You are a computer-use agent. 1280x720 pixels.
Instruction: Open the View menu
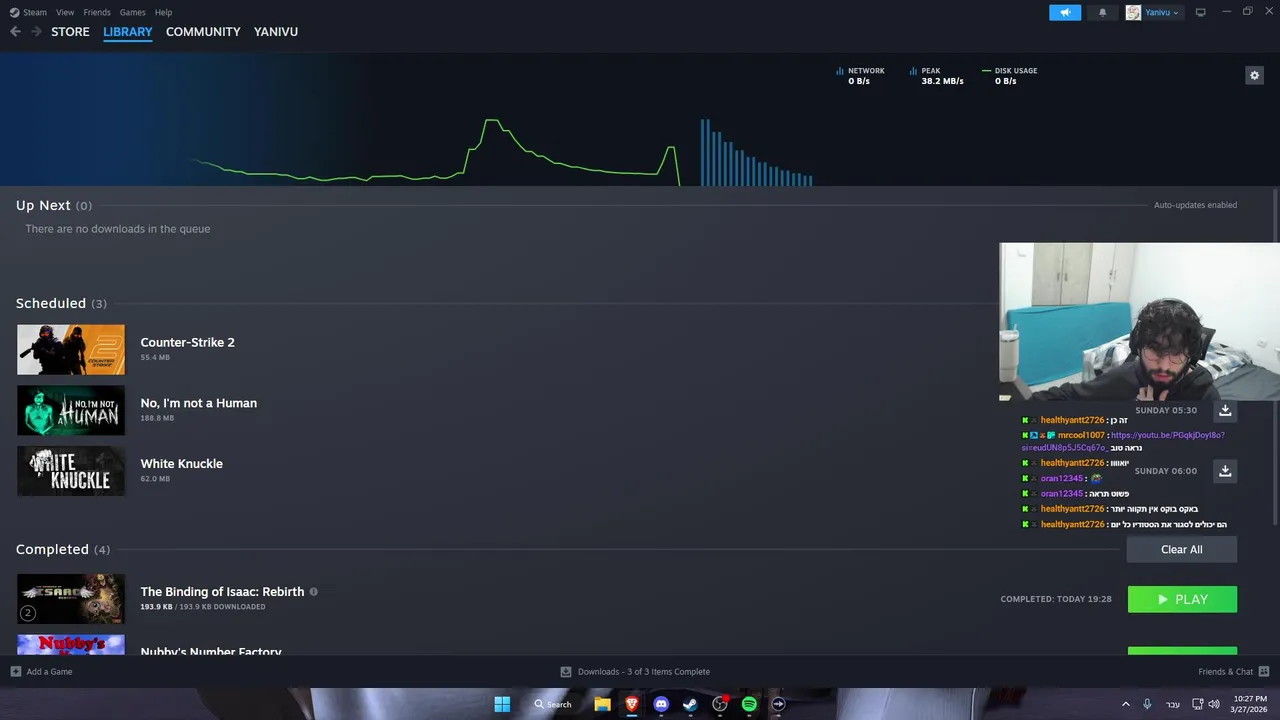(x=65, y=12)
